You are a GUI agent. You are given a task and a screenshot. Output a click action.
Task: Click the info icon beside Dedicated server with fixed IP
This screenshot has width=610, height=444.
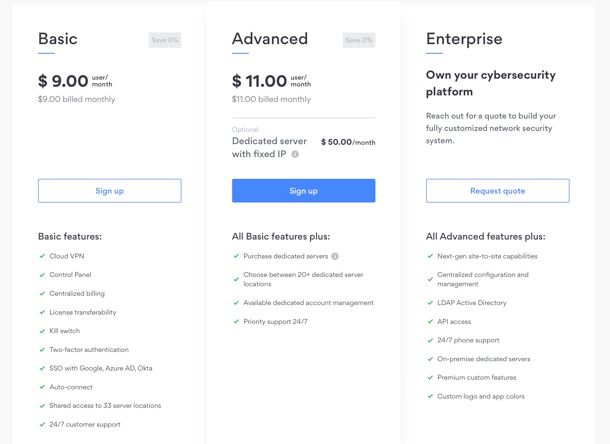[295, 154]
